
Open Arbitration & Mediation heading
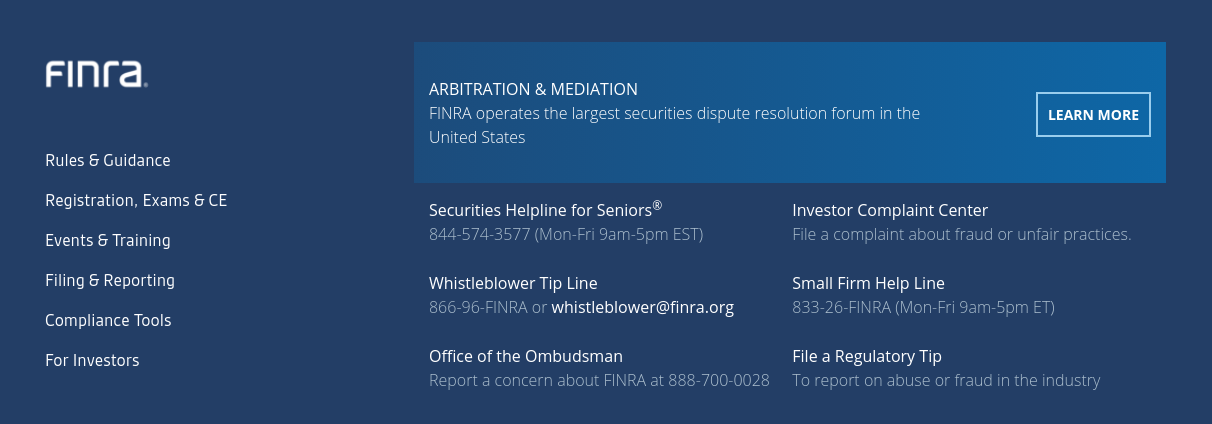click(533, 89)
